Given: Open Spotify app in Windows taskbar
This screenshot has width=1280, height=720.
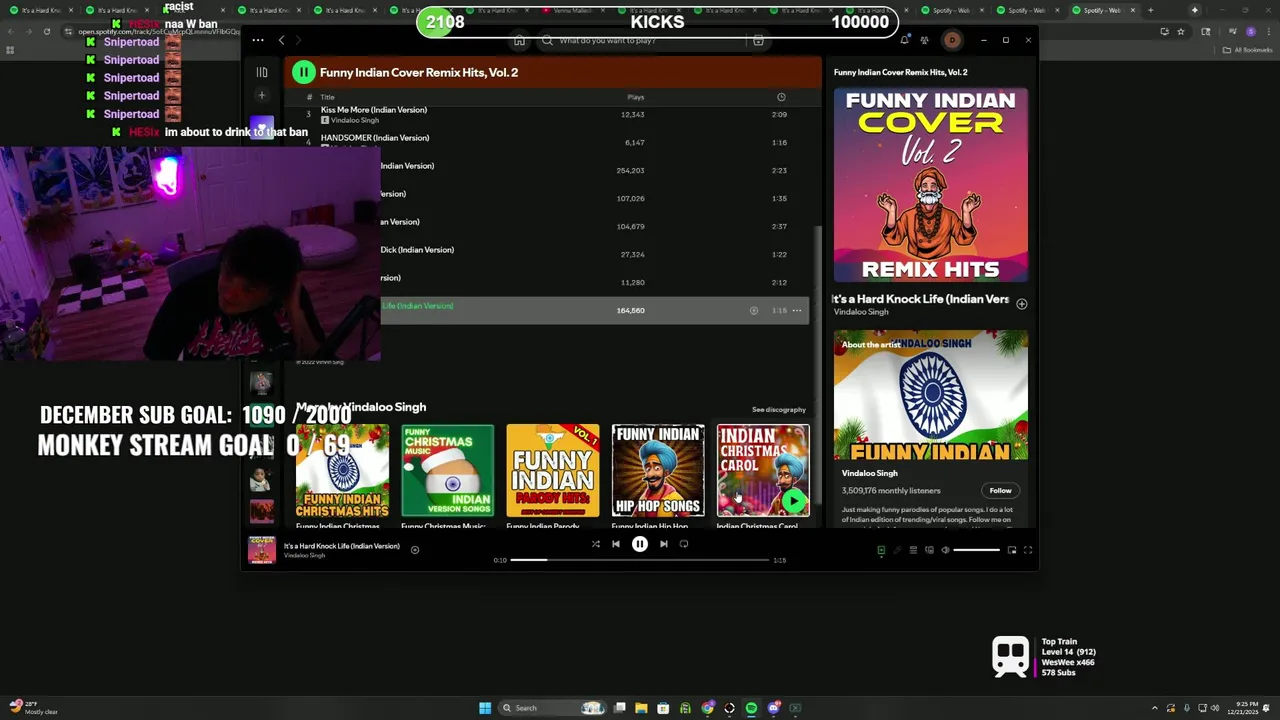Looking at the screenshot, I should 751,708.
